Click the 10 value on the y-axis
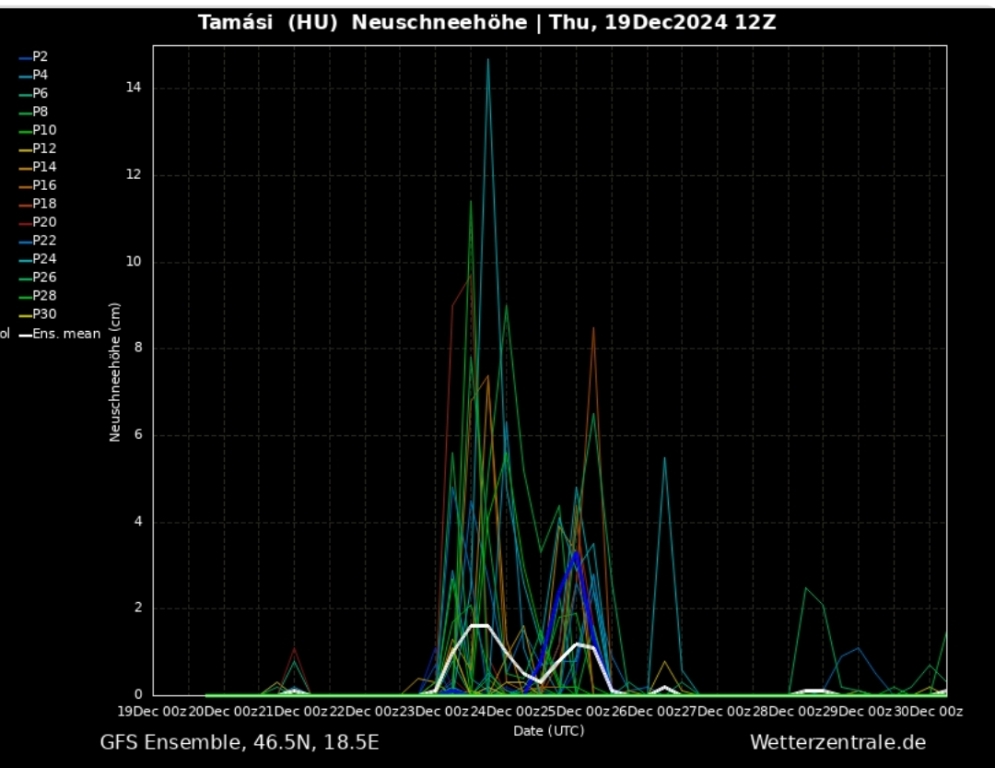The width and height of the screenshot is (995, 768). tap(133, 262)
